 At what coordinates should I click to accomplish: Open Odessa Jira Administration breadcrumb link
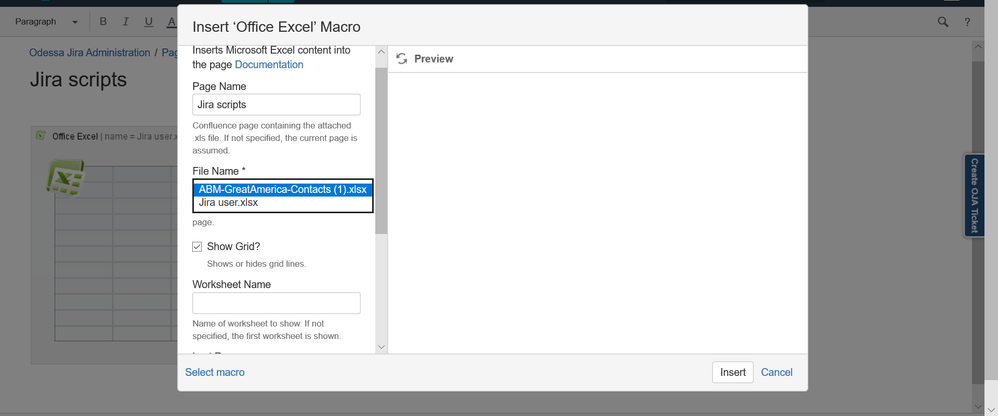coord(90,53)
